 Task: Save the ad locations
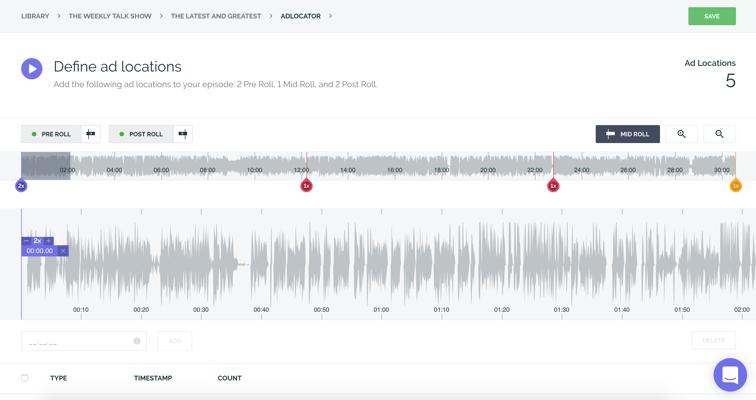pos(711,16)
